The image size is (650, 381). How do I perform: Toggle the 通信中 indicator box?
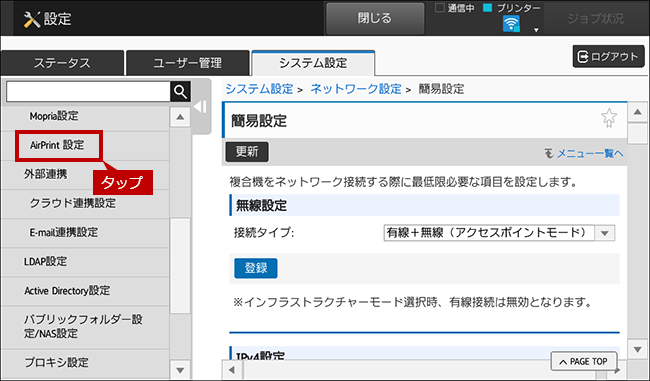pyautogui.click(x=440, y=7)
